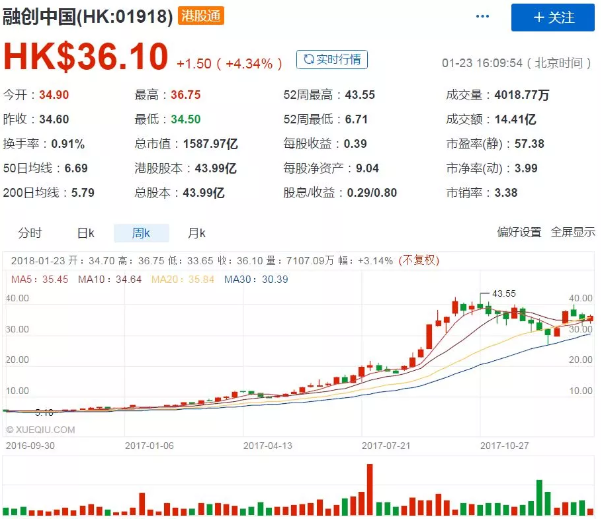The width and height of the screenshot is (601, 519).
Task: Click the tallest green volume bar
Action: point(539,498)
